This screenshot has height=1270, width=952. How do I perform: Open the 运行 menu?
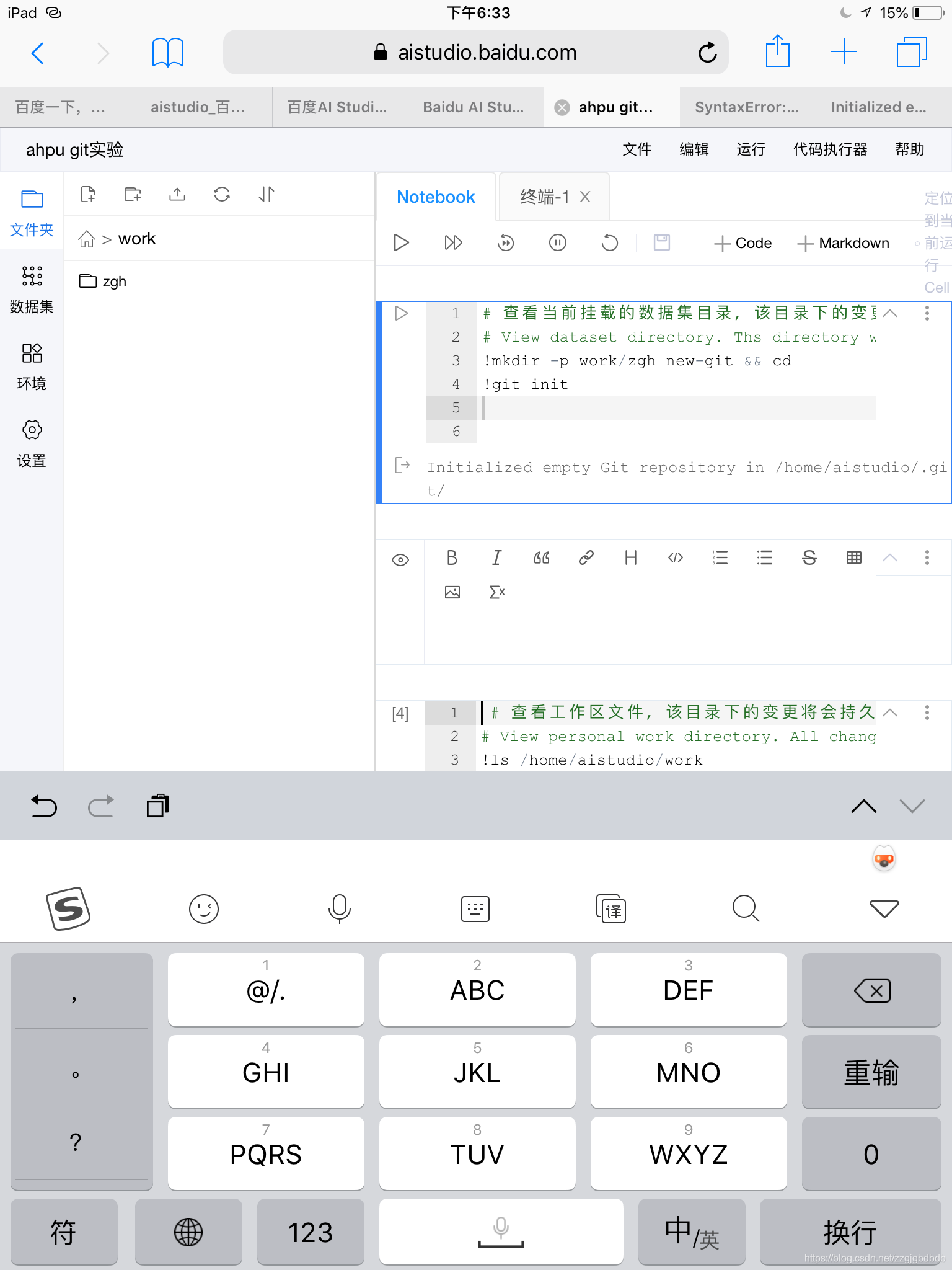[x=751, y=149]
